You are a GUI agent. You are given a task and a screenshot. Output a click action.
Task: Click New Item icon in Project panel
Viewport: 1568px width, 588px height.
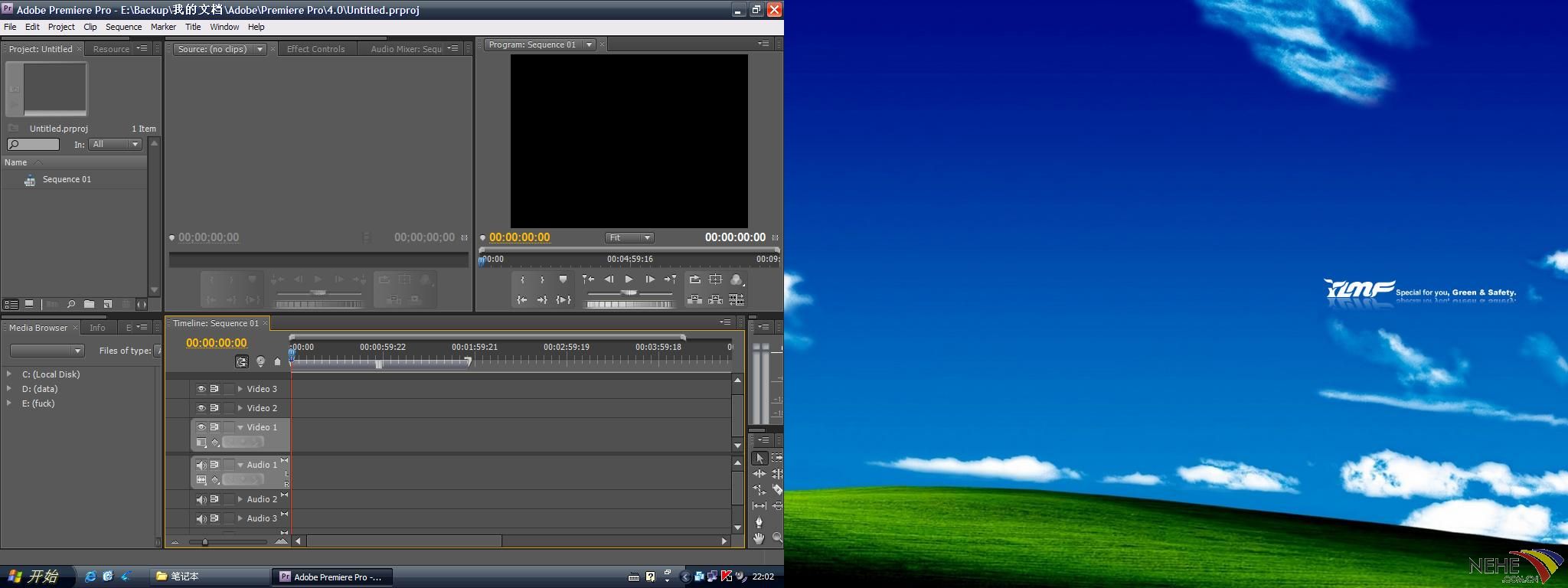click(x=108, y=304)
